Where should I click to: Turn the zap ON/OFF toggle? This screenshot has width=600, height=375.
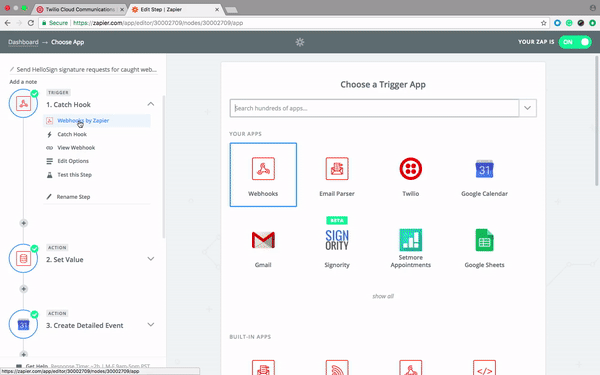[x=575, y=42]
